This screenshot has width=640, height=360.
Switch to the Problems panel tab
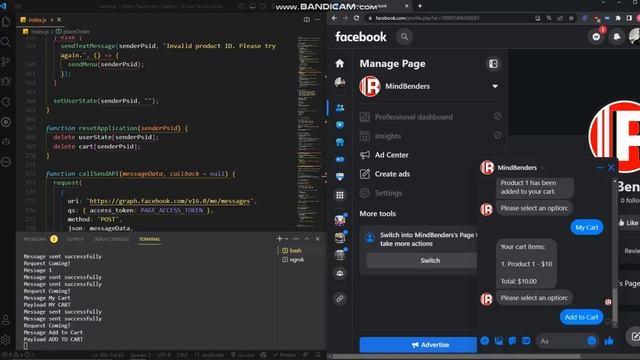coord(35,239)
